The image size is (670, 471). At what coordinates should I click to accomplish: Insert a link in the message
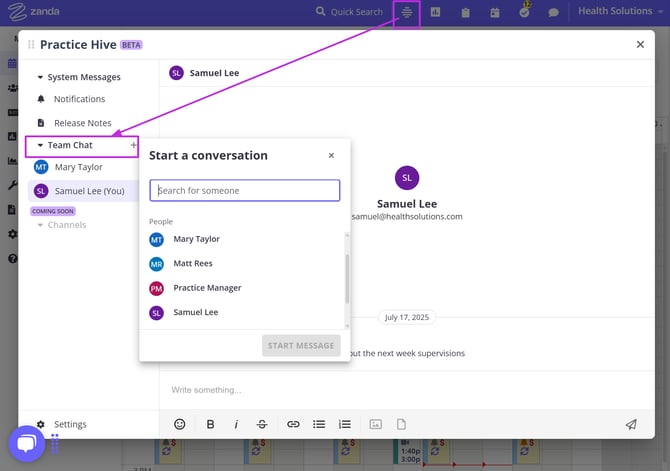point(293,424)
